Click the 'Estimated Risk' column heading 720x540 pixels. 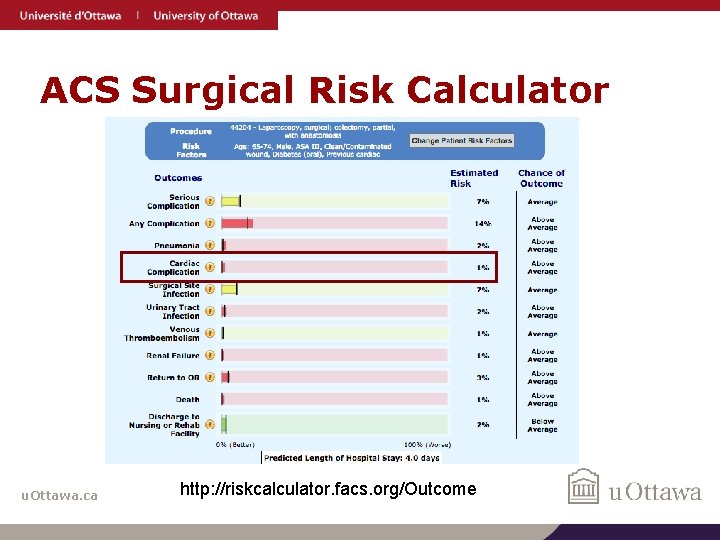[x=474, y=178]
